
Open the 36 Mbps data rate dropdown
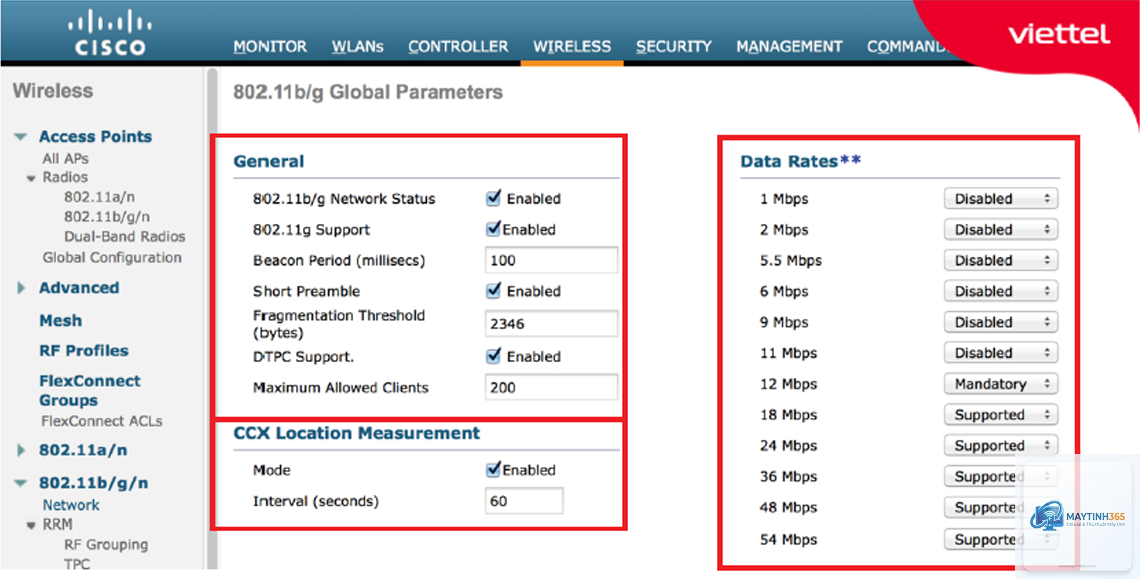(1000, 476)
